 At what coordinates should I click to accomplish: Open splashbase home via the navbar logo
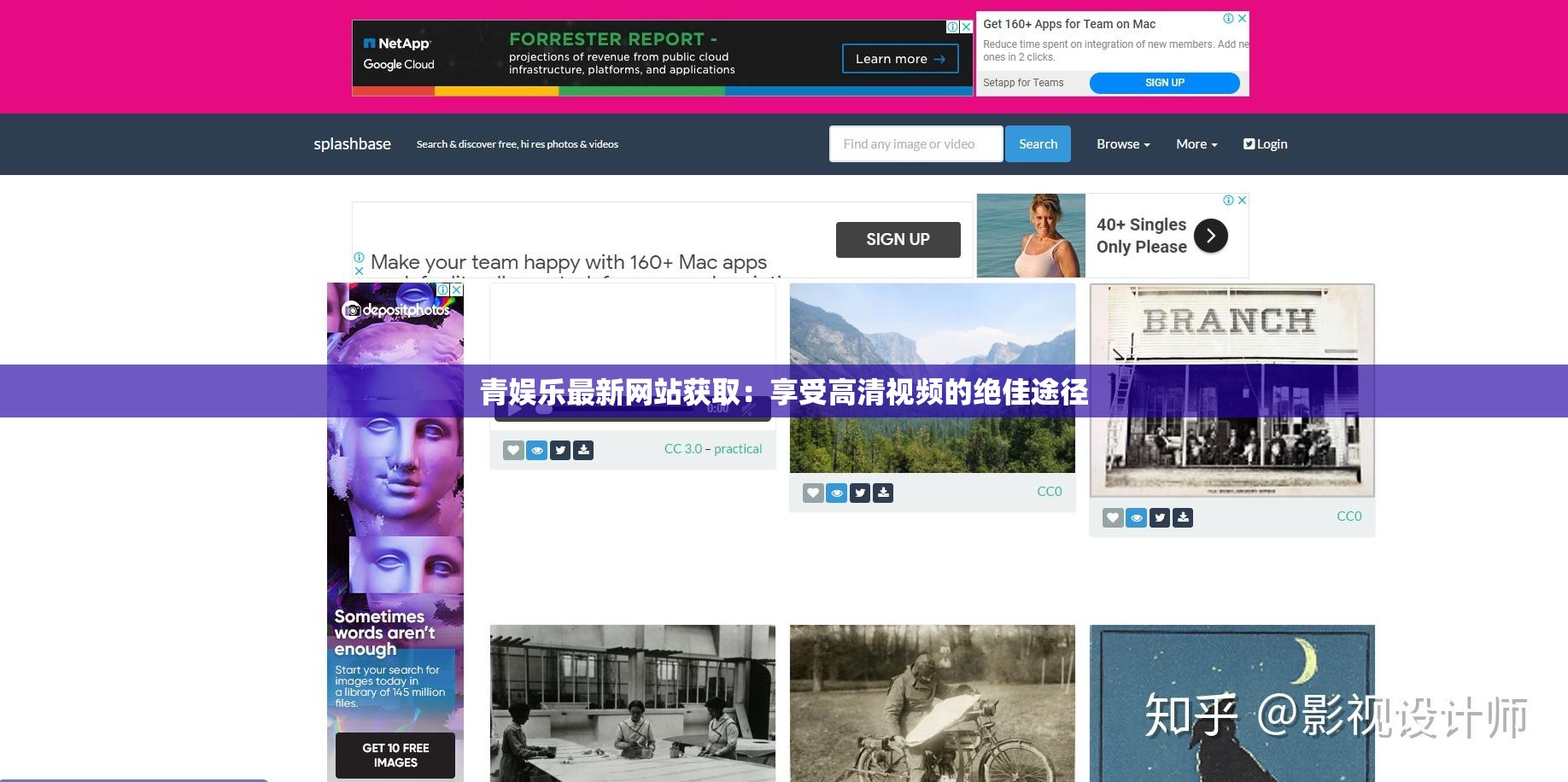click(352, 143)
